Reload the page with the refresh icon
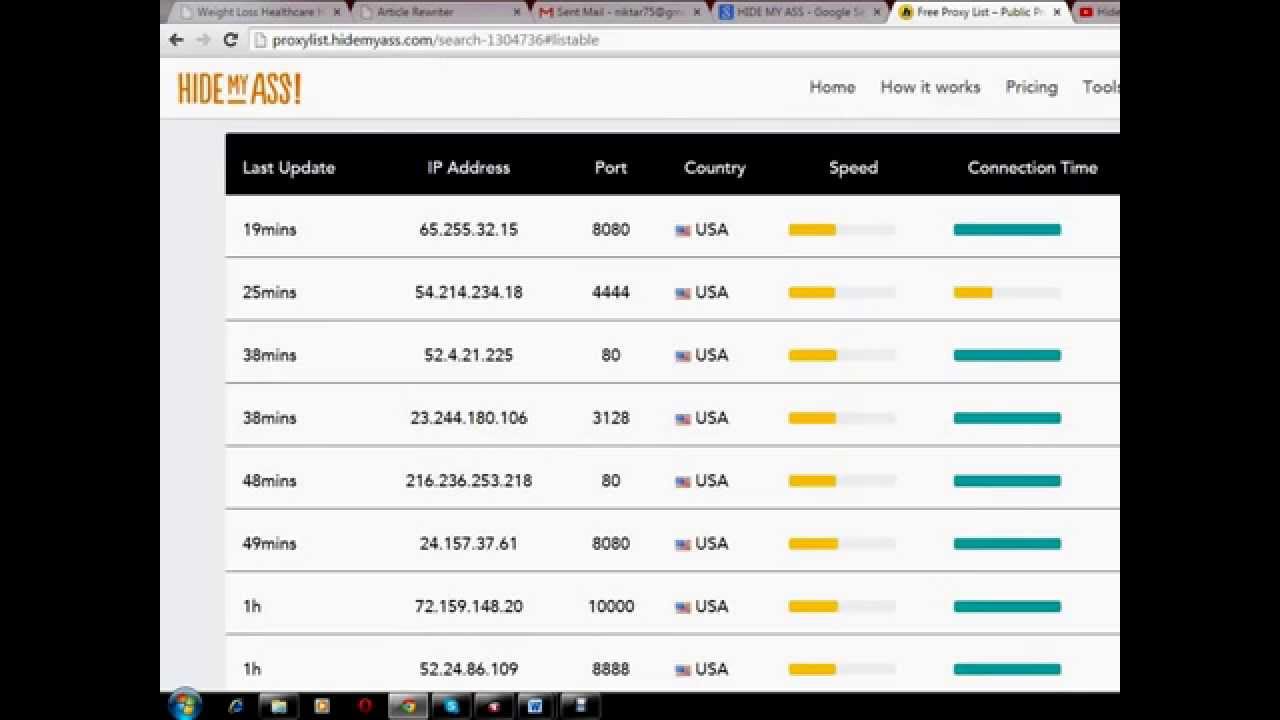Image resolution: width=1280 pixels, height=720 pixels. pyautogui.click(x=230, y=40)
